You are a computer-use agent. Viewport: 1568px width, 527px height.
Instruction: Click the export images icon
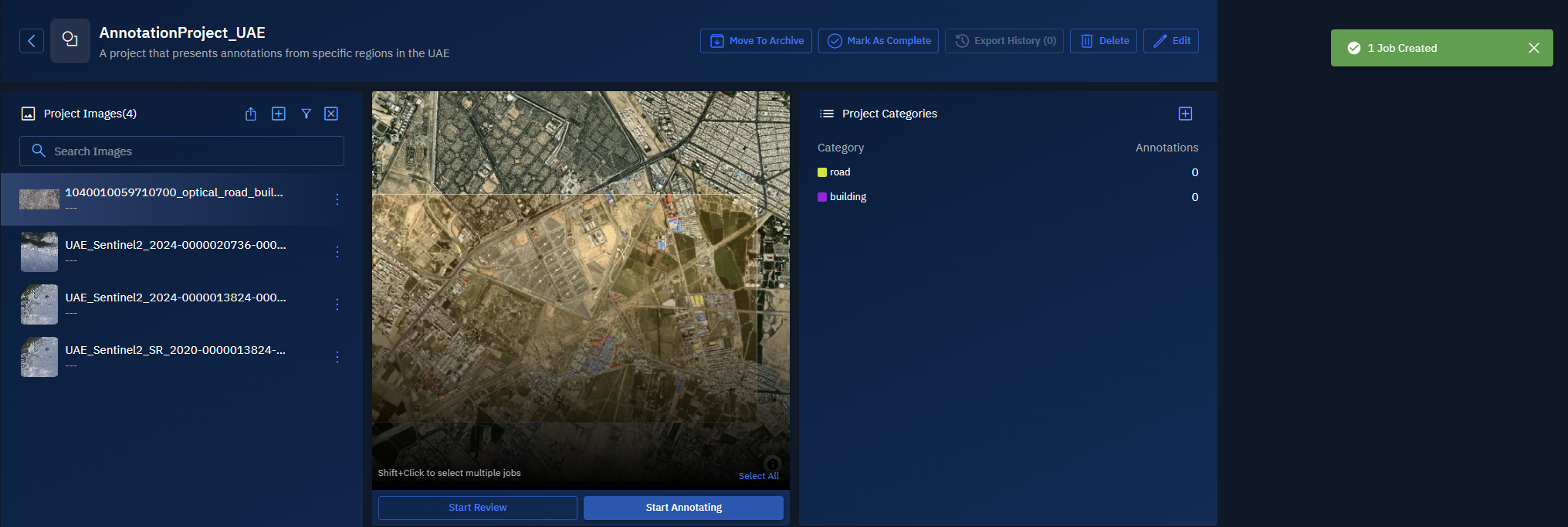(x=251, y=114)
